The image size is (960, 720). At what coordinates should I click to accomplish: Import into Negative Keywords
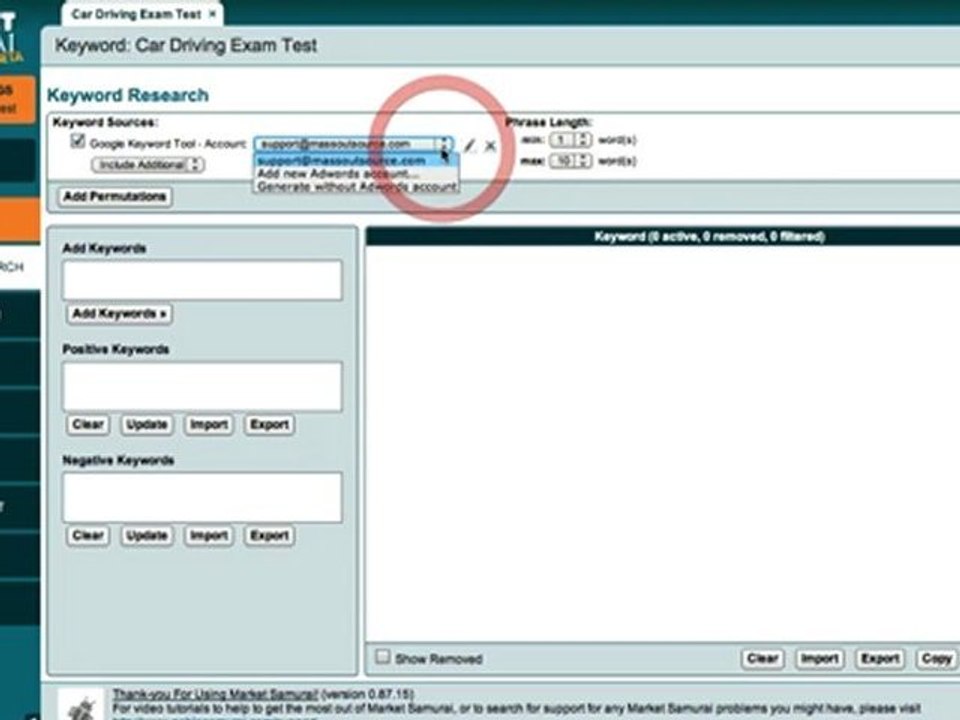[x=209, y=536]
